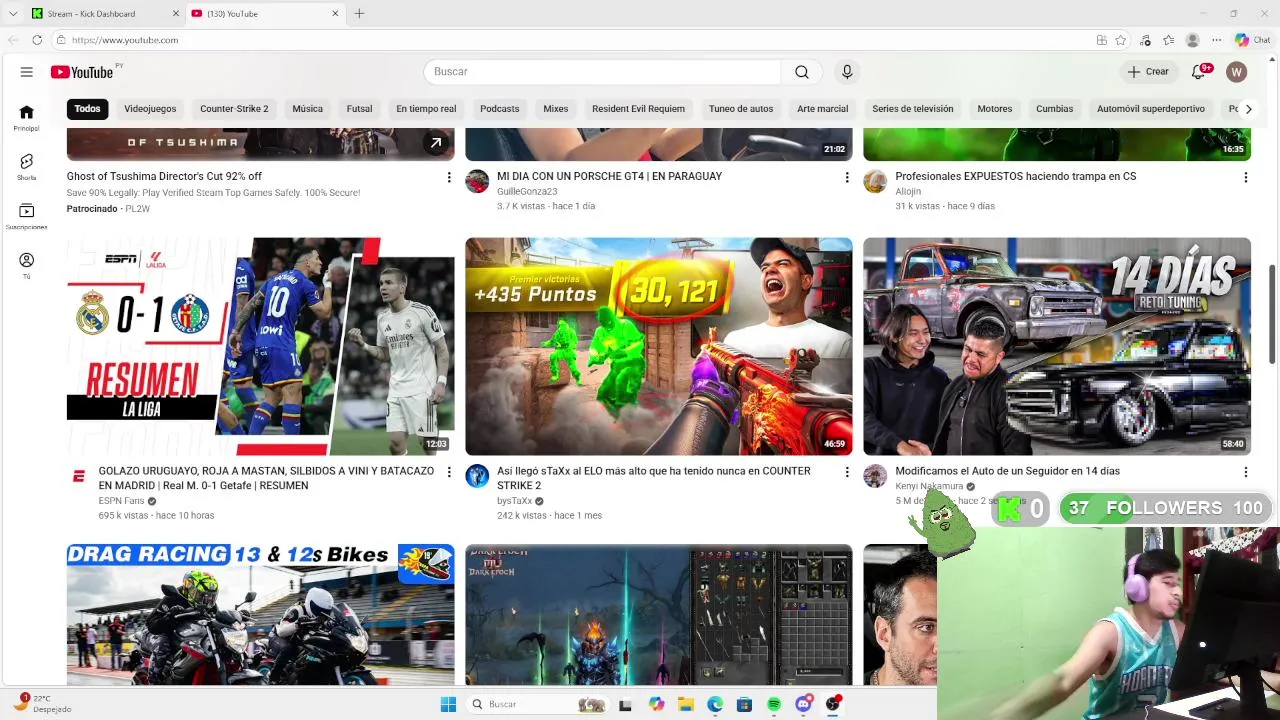This screenshot has width=1280, height=720.
Task: Reload the page with the browser refresh icon
Action: click(37, 40)
